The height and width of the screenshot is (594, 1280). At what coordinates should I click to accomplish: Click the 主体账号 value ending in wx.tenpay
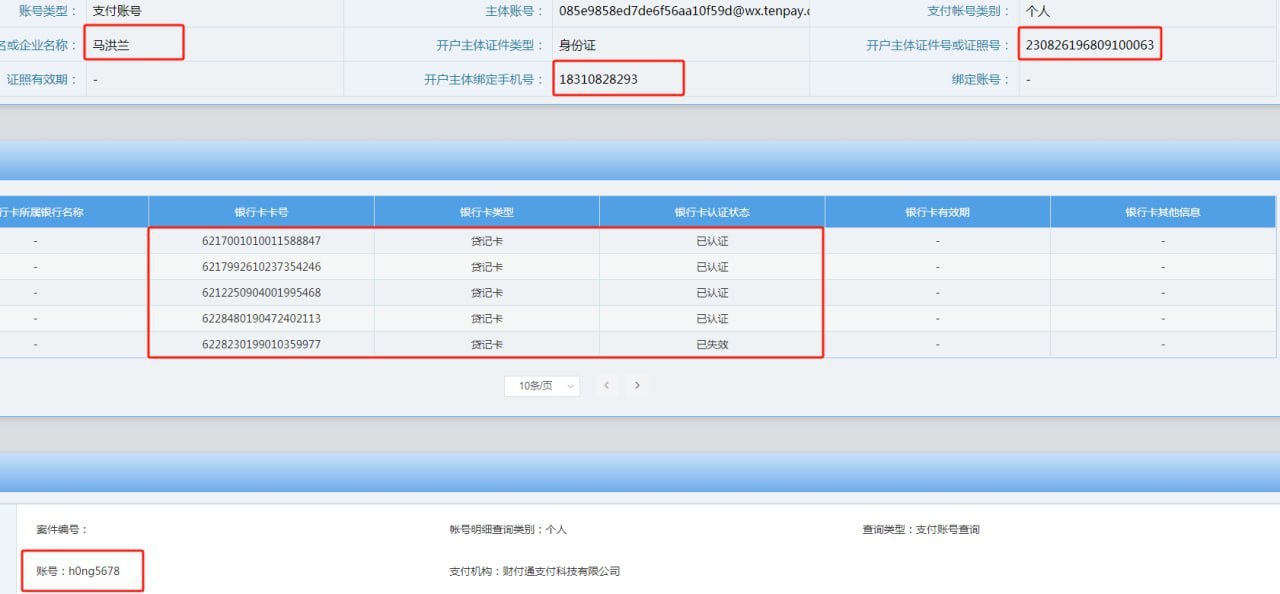[684, 12]
